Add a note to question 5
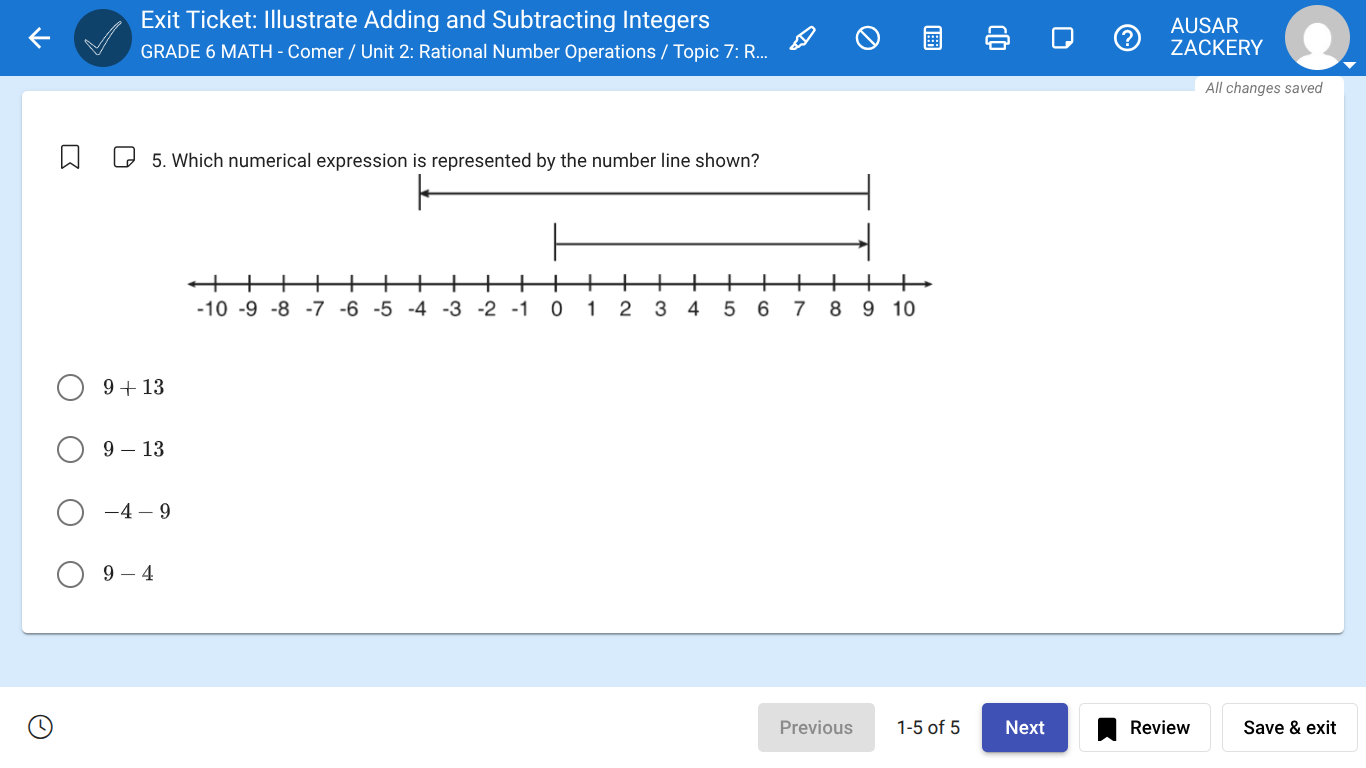Viewport: 1366px width, 768px height. point(124,156)
